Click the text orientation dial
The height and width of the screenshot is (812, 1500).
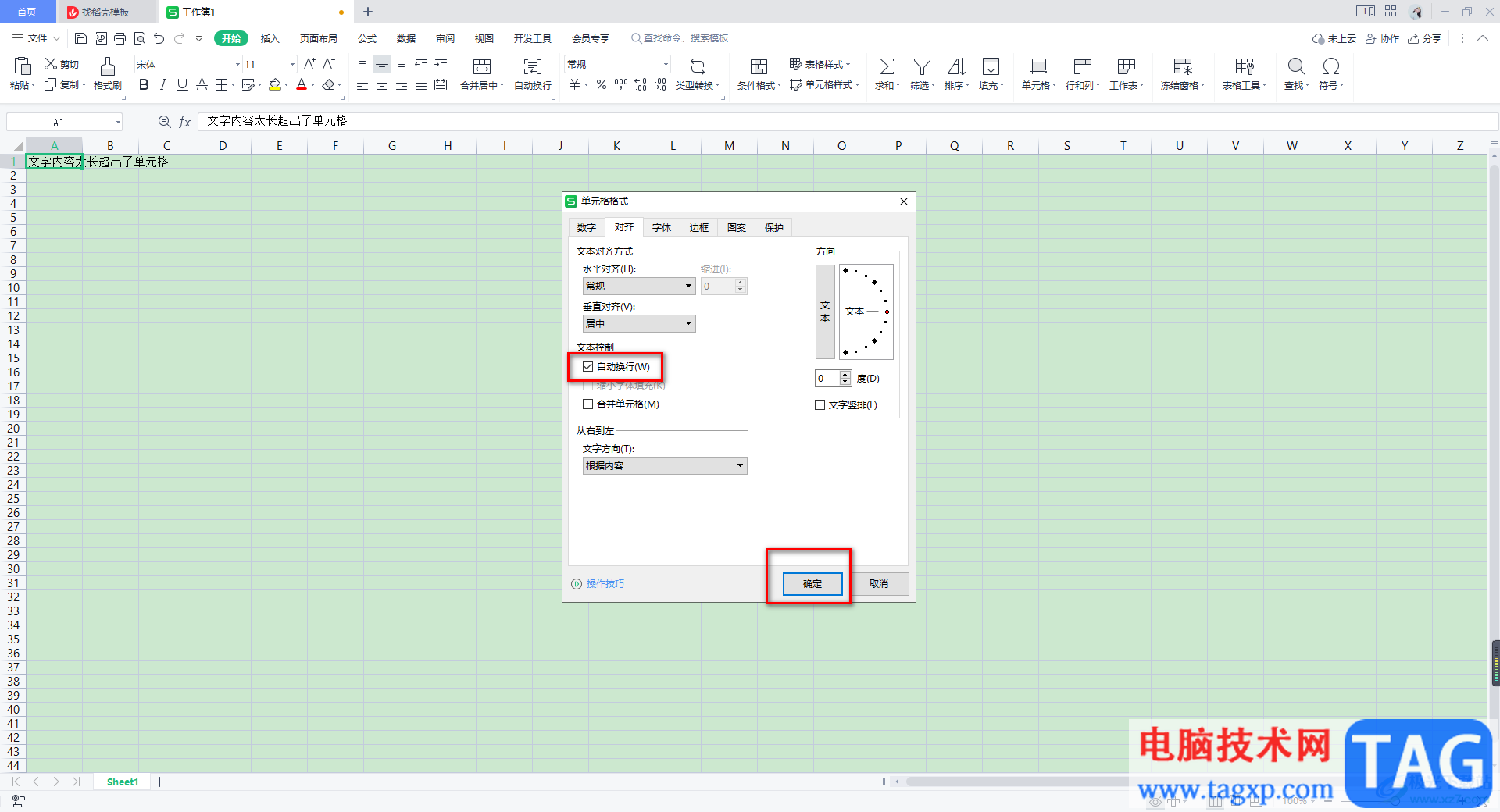[866, 312]
